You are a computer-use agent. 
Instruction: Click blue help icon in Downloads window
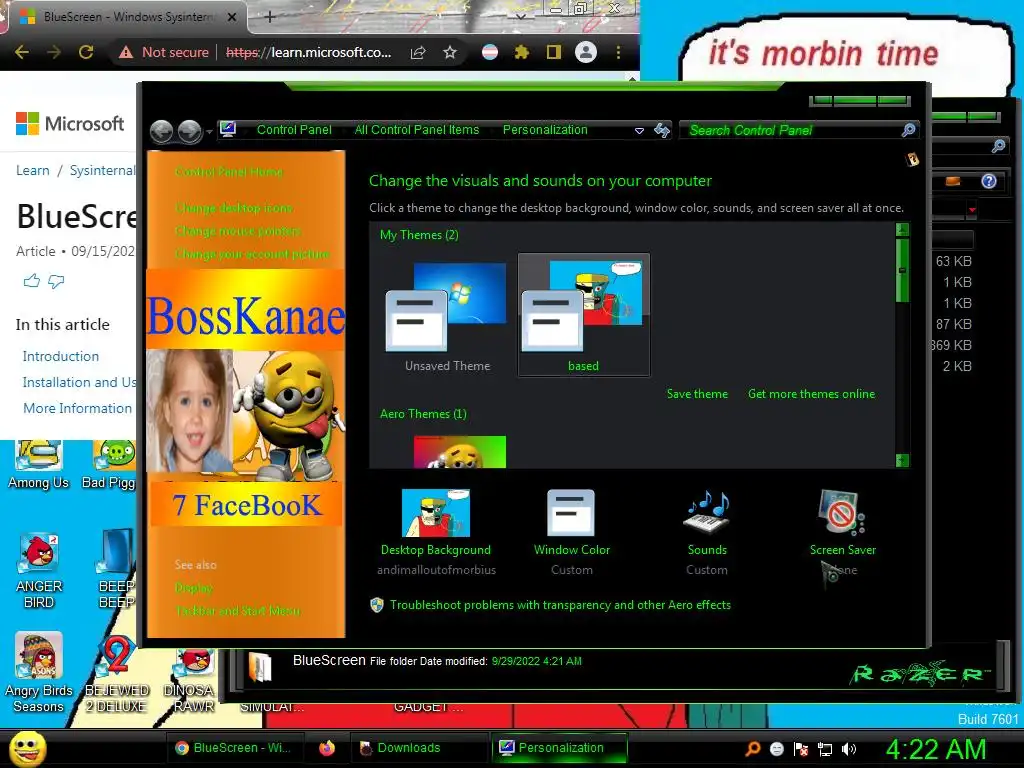(989, 181)
